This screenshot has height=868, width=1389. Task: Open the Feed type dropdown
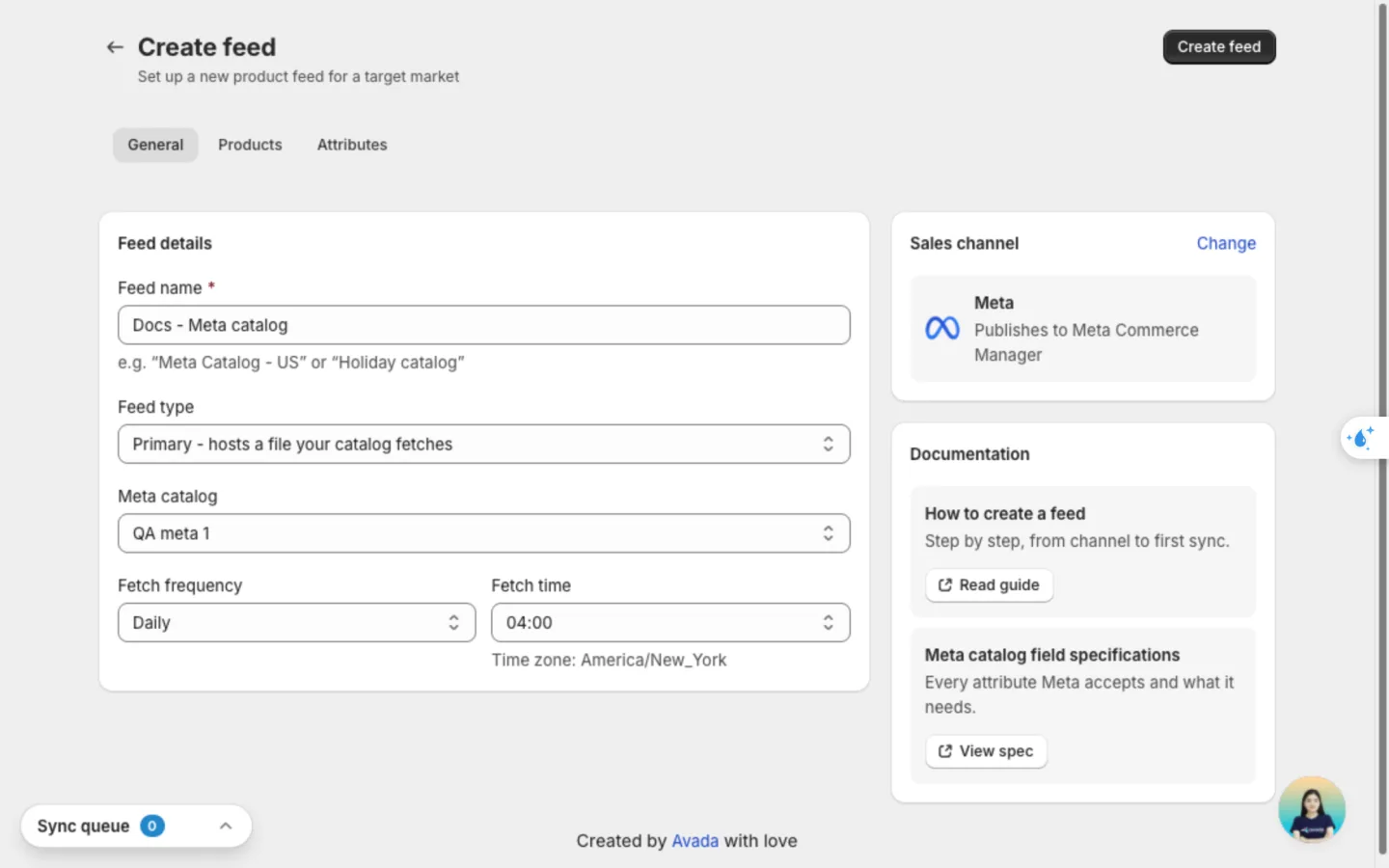[x=484, y=445]
